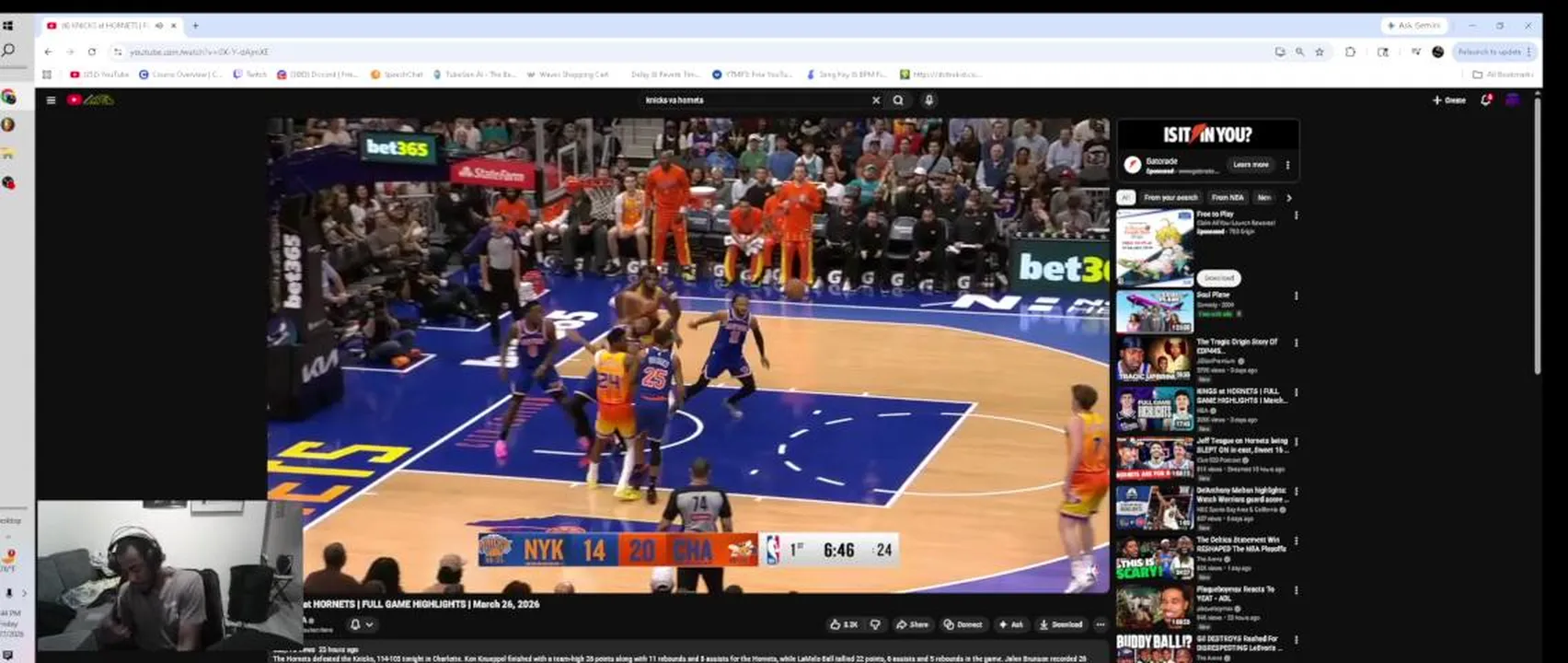Click the video player to pause playback
The width and height of the screenshot is (1568, 663).
[688, 355]
